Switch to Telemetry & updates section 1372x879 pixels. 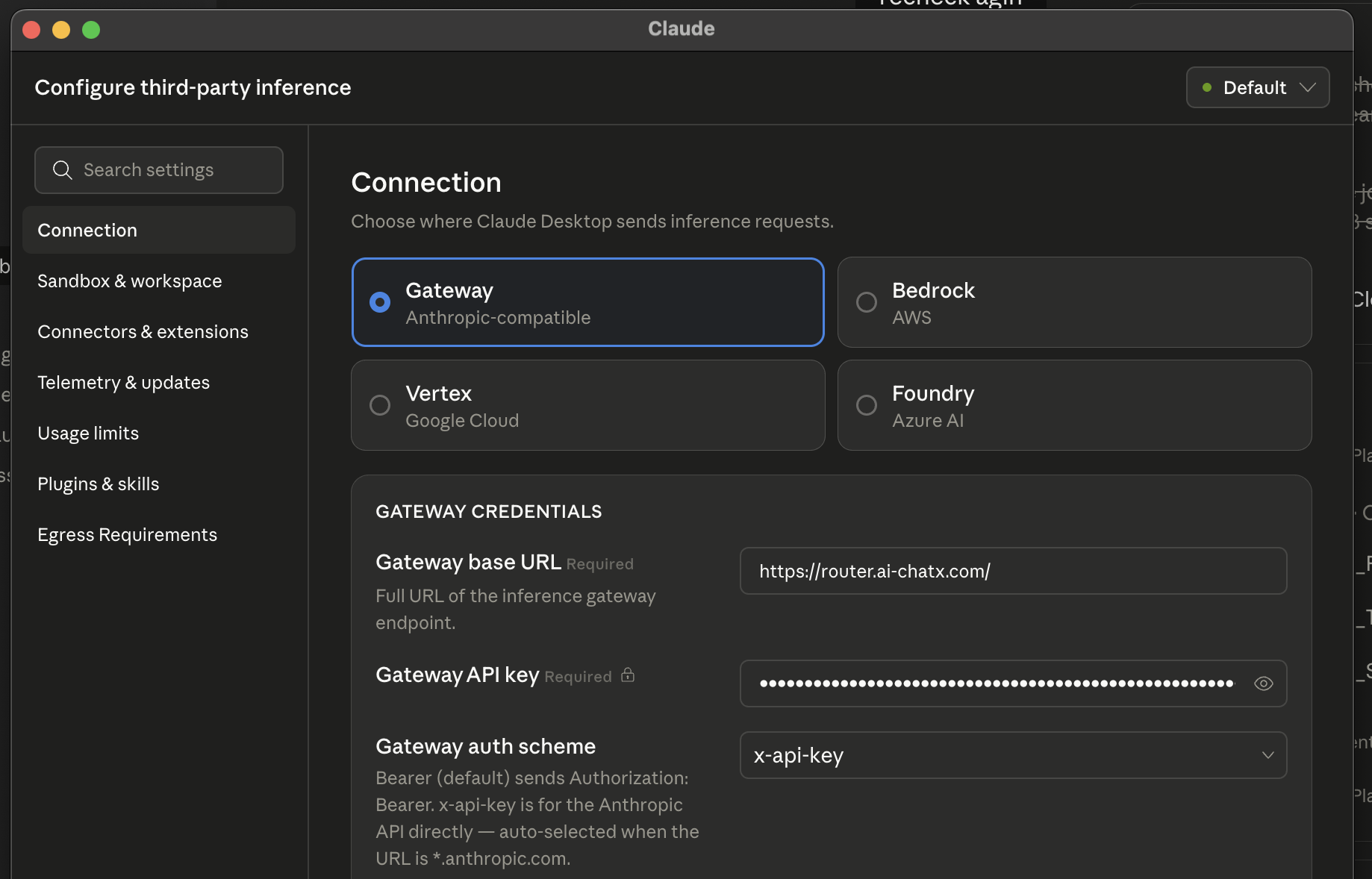click(159, 382)
